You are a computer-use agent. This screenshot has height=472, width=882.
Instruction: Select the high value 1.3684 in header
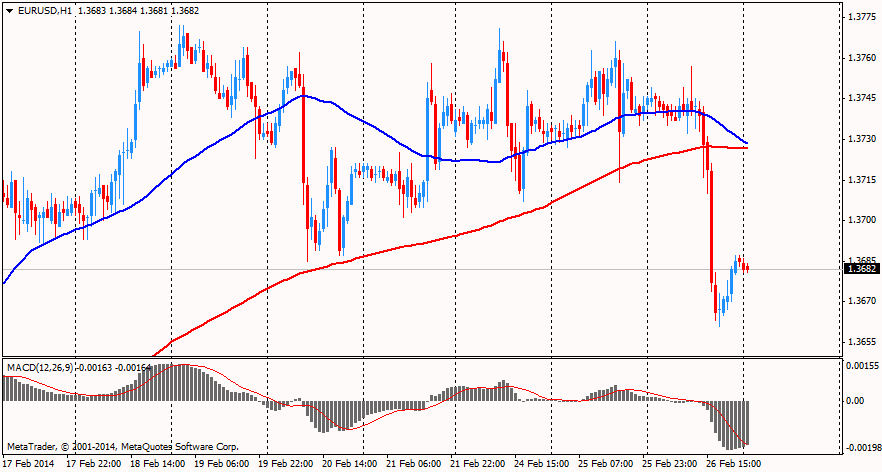[123, 11]
